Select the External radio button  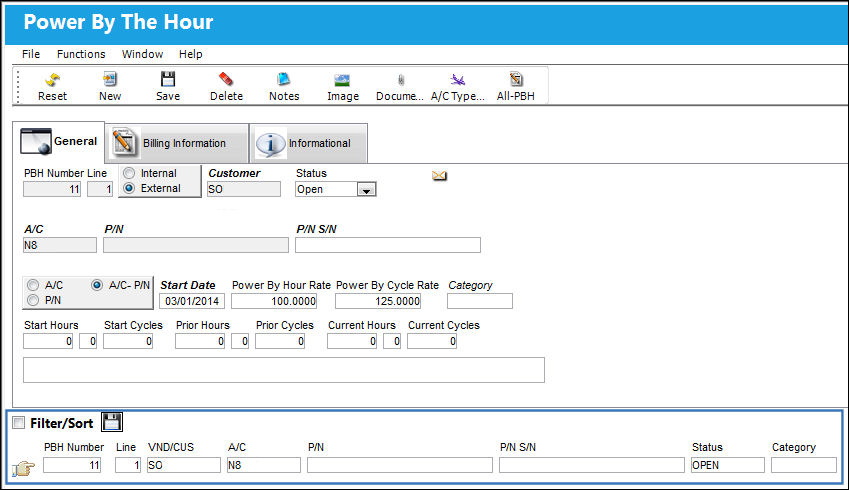pyautogui.click(x=129, y=188)
